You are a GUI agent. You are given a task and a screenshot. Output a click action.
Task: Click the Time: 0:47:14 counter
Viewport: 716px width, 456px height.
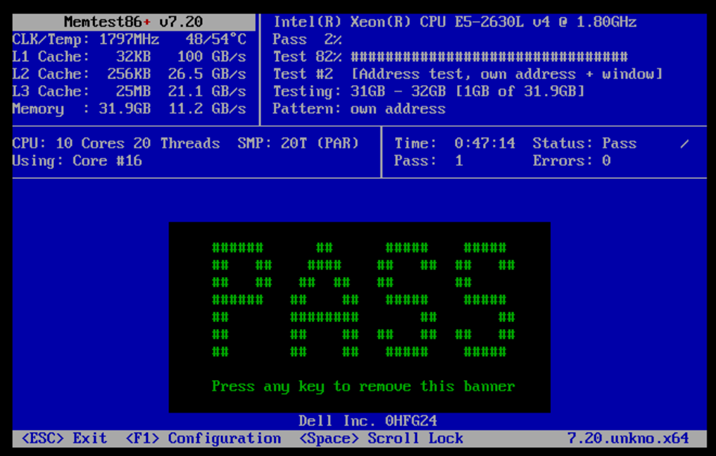[455, 143]
